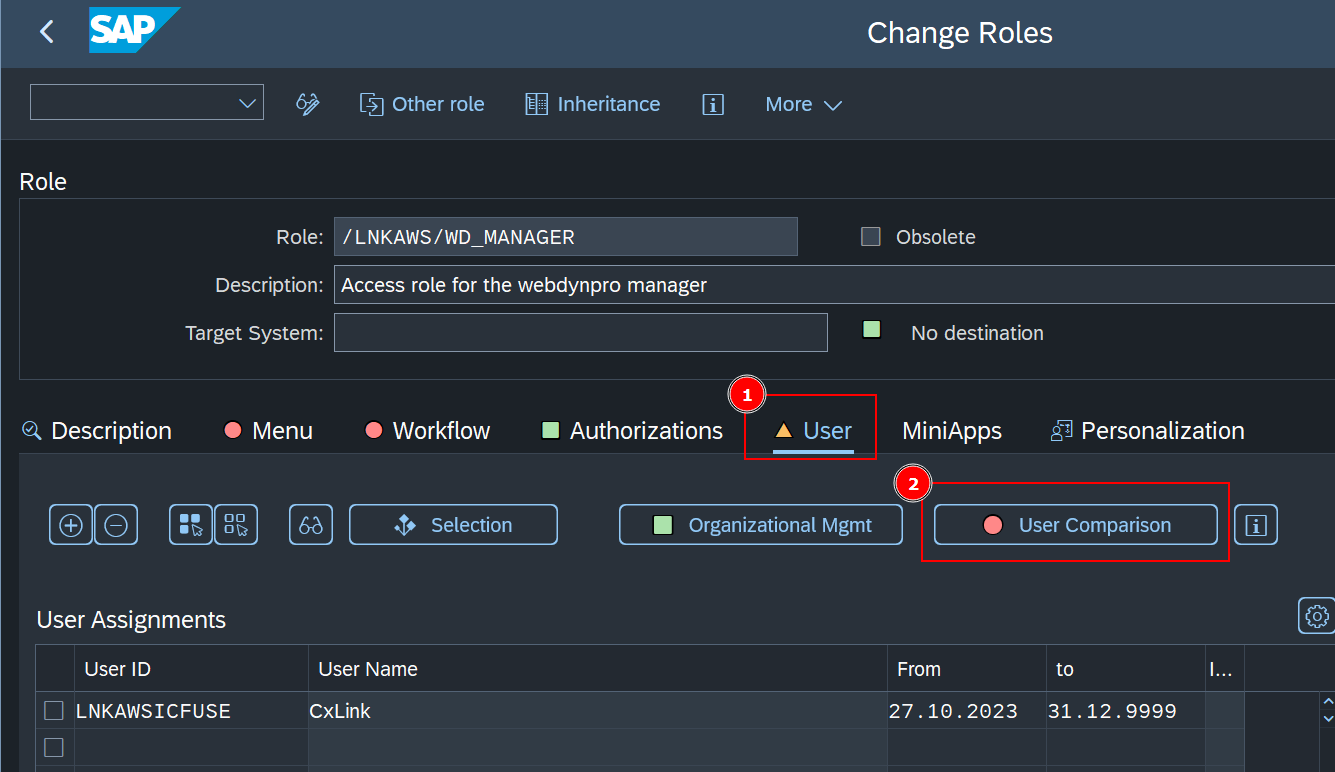
Task: Switch to the Menu tab
Action: pyautogui.click(x=268, y=431)
